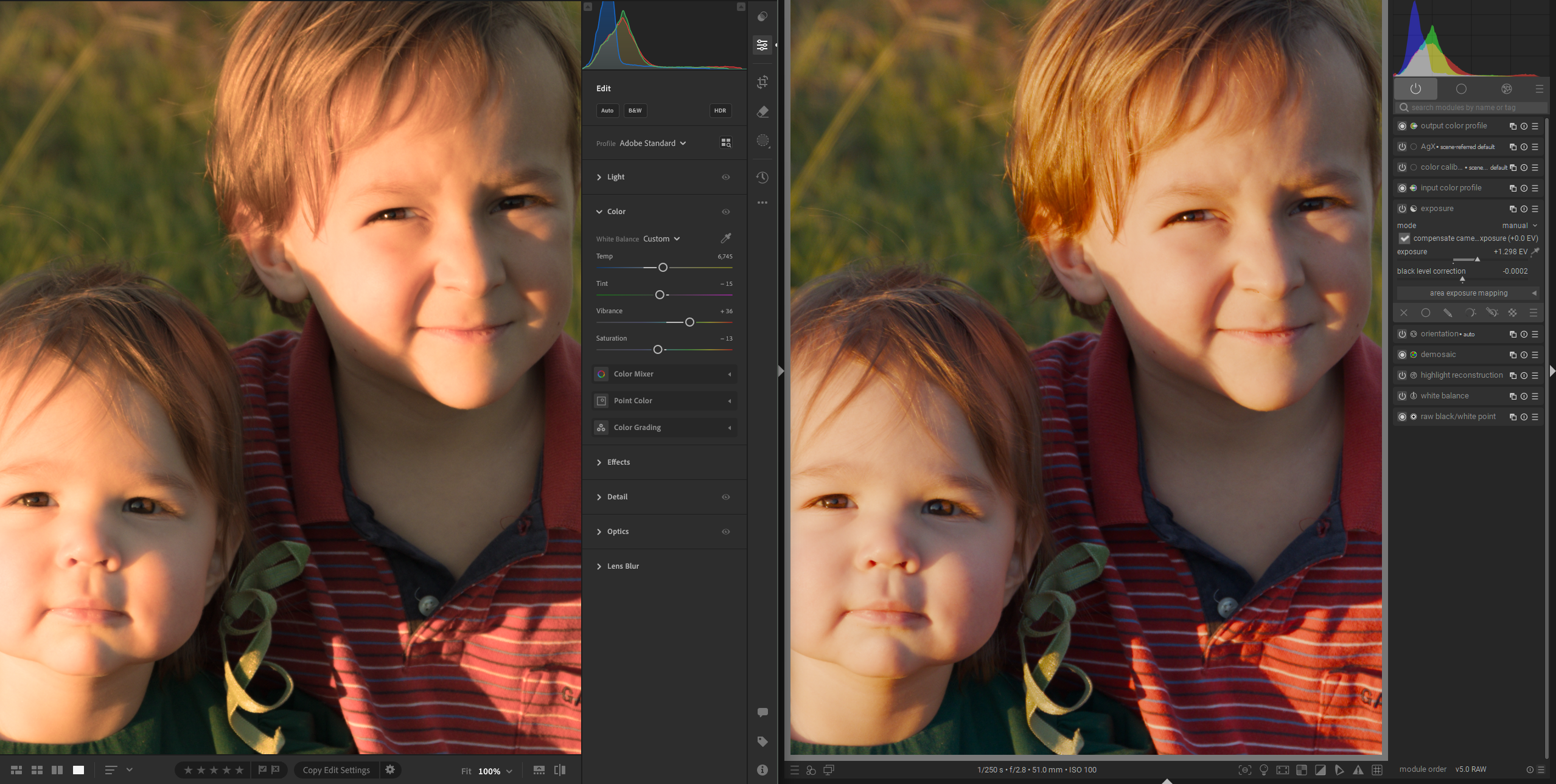Toggle visibility eye for Light panel

pyautogui.click(x=725, y=177)
